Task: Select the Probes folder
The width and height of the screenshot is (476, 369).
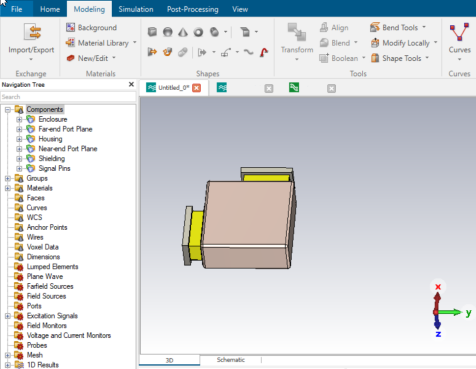Action: tap(37, 345)
